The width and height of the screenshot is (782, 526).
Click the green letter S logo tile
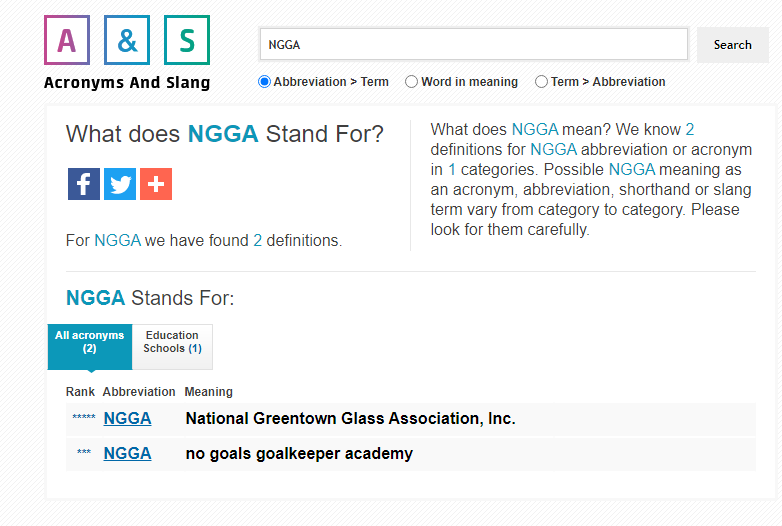coord(187,40)
